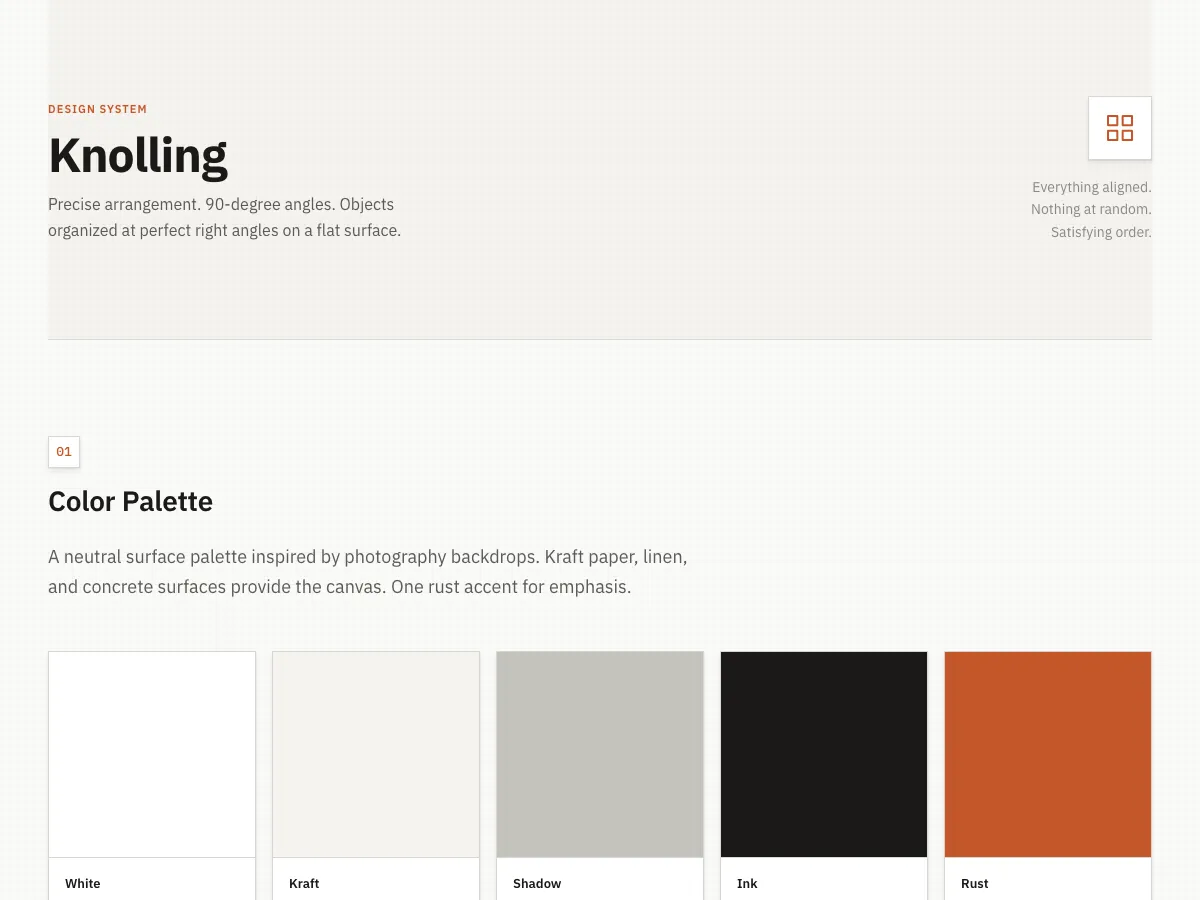Image resolution: width=1200 pixels, height=900 pixels.
Task: Select the White color swatch
Action: click(x=152, y=754)
